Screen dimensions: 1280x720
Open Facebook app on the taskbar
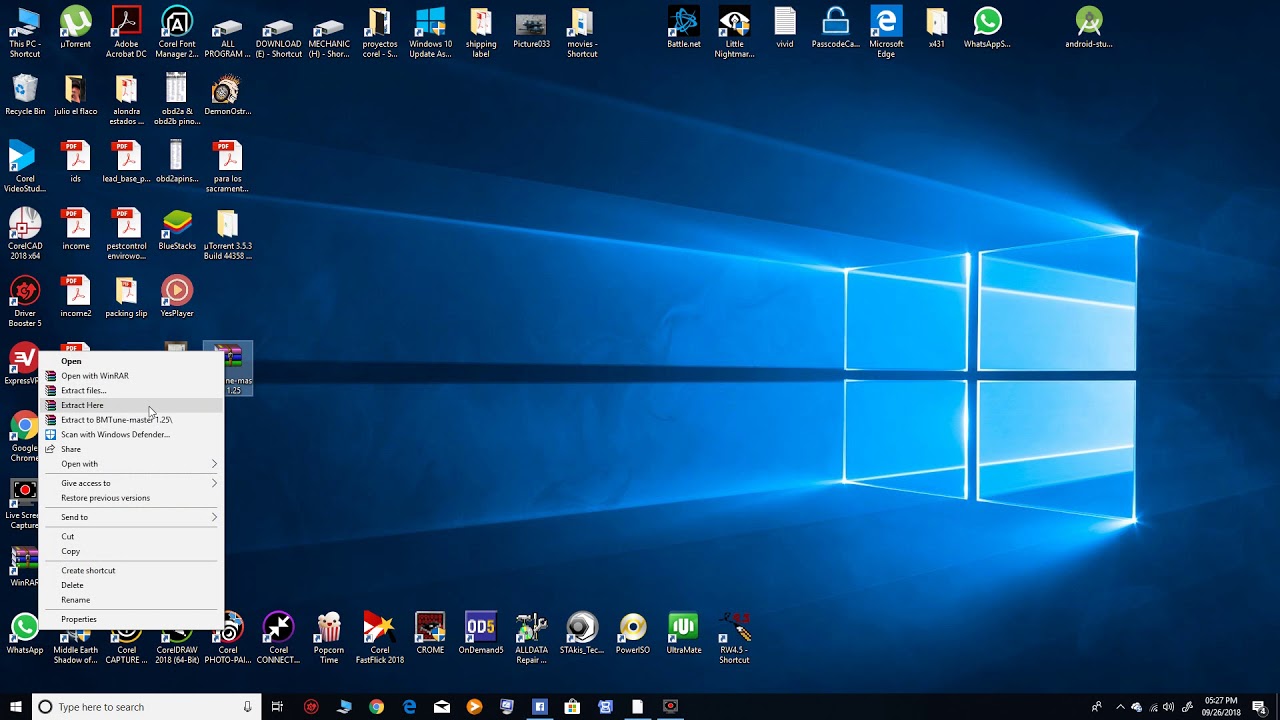(x=540, y=707)
